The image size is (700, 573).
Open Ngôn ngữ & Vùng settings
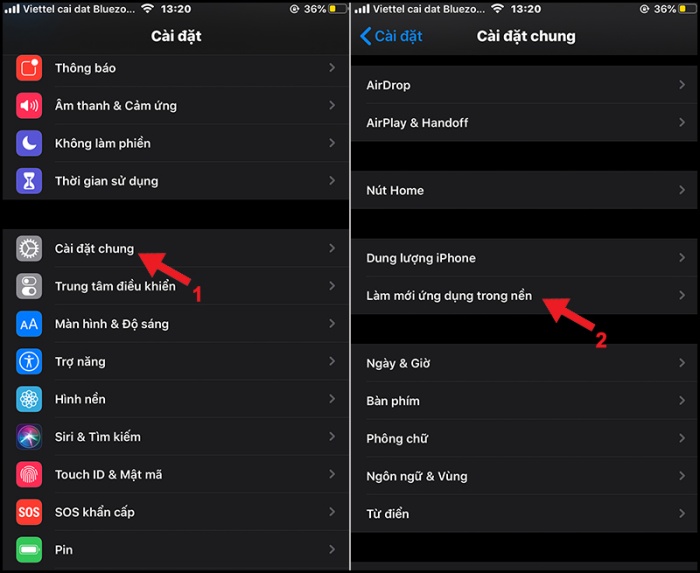tap(524, 476)
